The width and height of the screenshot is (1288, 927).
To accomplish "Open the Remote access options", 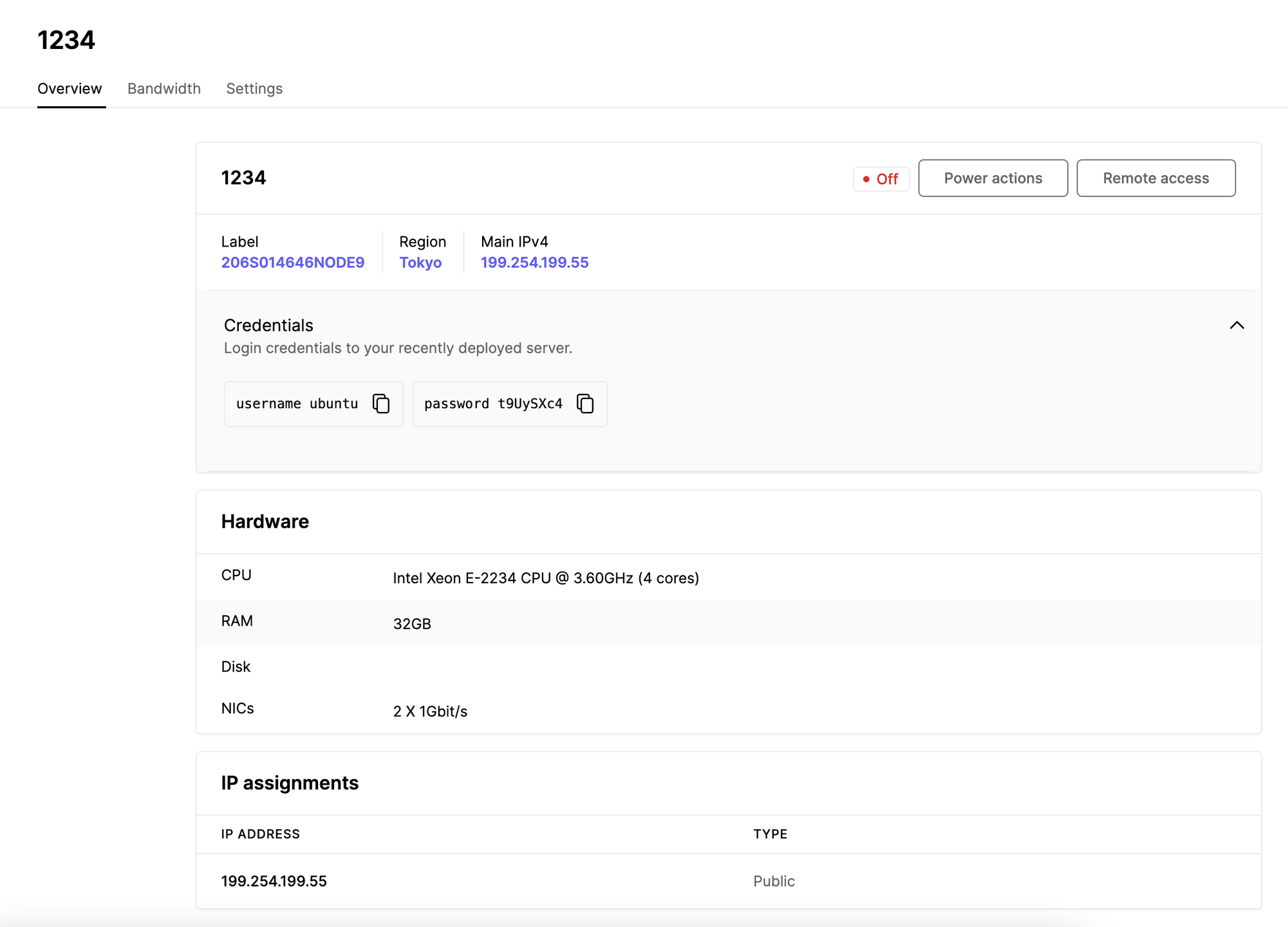I will 1155,178.
